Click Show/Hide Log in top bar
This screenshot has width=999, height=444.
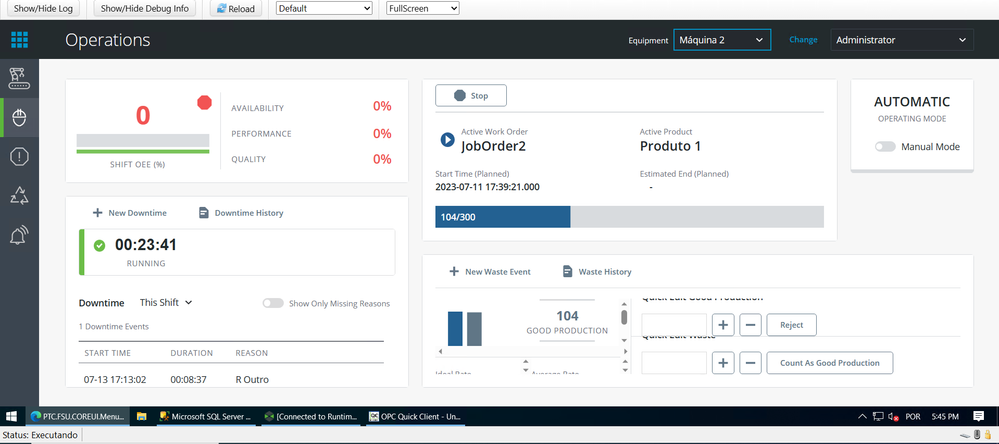pos(45,8)
